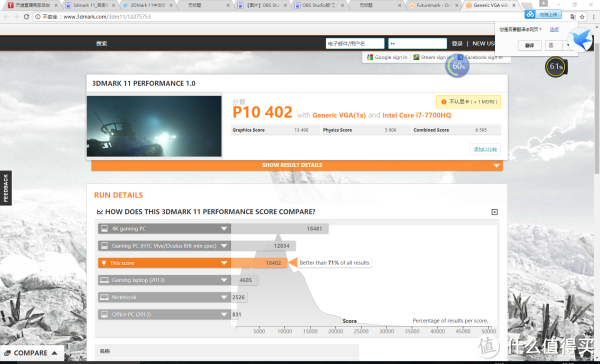The height and width of the screenshot is (364, 600).
Task: Click the blue bird extension icon
Action: pyautogui.click(x=580, y=40)
